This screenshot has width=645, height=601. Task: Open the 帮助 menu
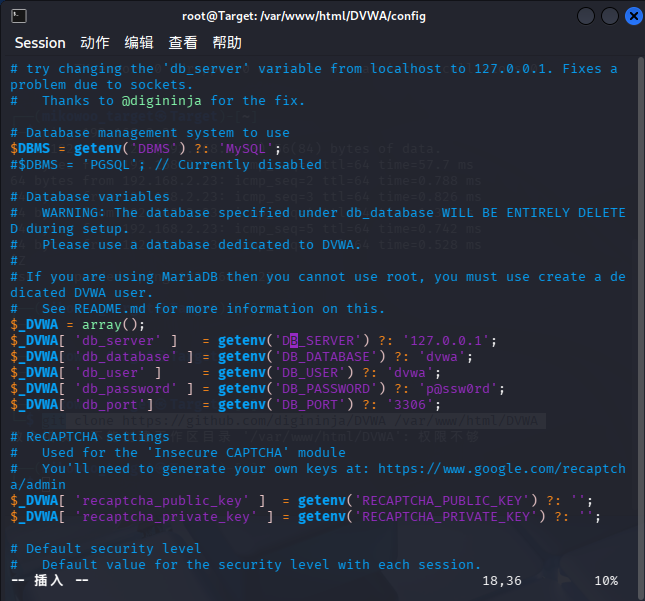(x=227, y=43)
